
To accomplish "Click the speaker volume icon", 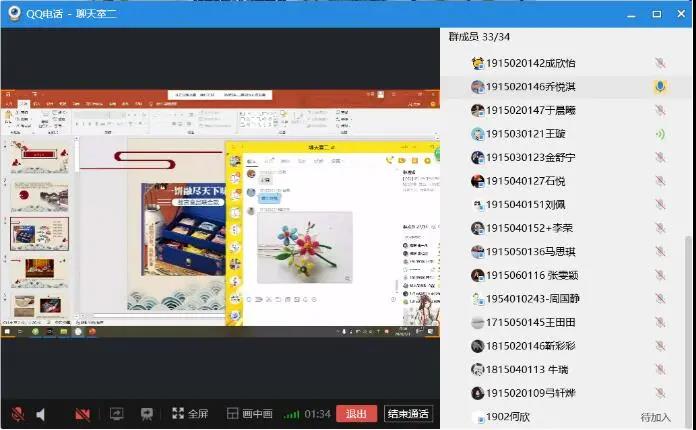I will tap(41, 414).
